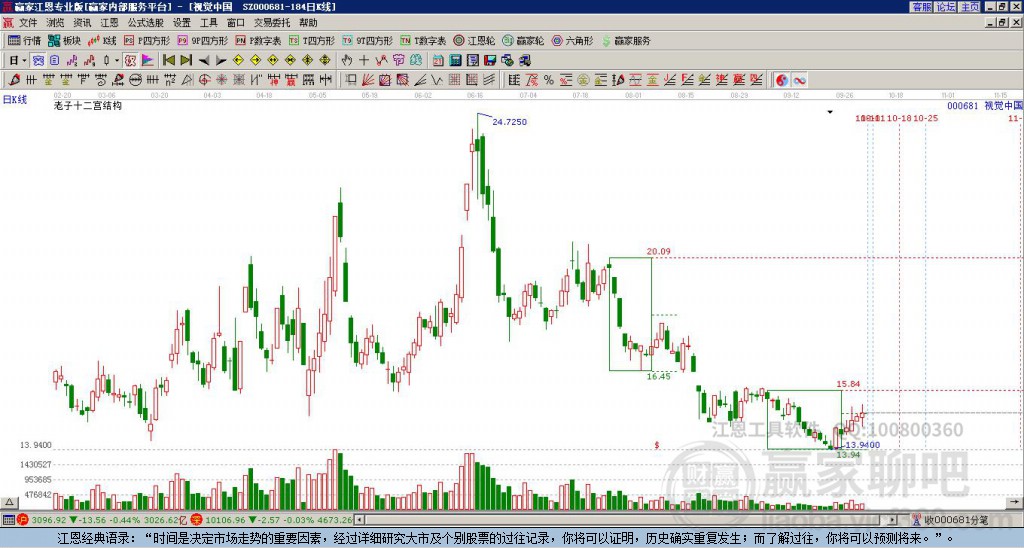Viewport: 1024px width, 548px height.
Task: Click the 主页 homepage button
Action: (970, 7)
